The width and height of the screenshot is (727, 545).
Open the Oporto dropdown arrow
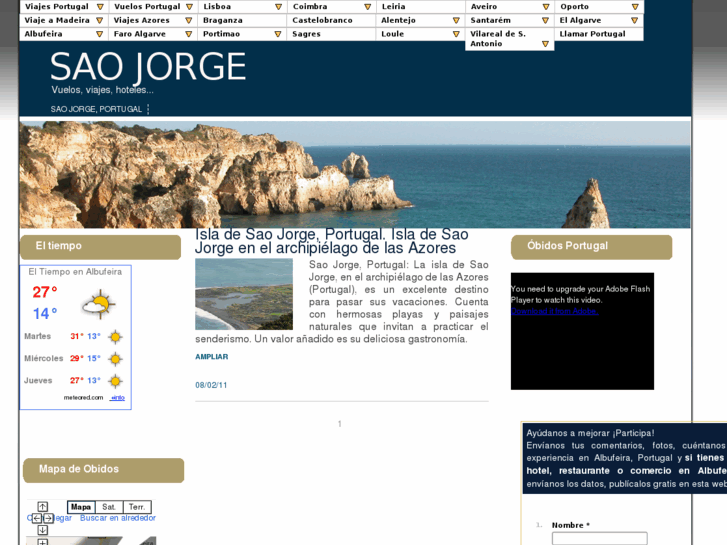coord(635,7)
